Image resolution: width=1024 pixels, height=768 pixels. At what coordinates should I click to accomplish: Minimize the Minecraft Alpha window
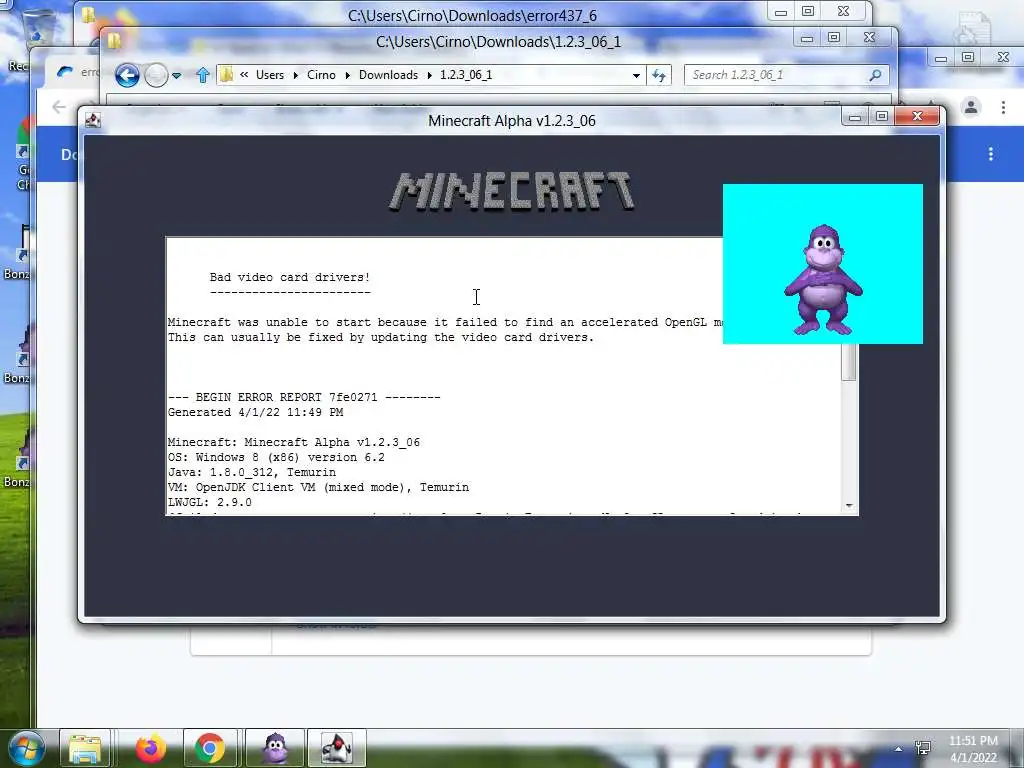pyautogui.click(x=855, y=117)
